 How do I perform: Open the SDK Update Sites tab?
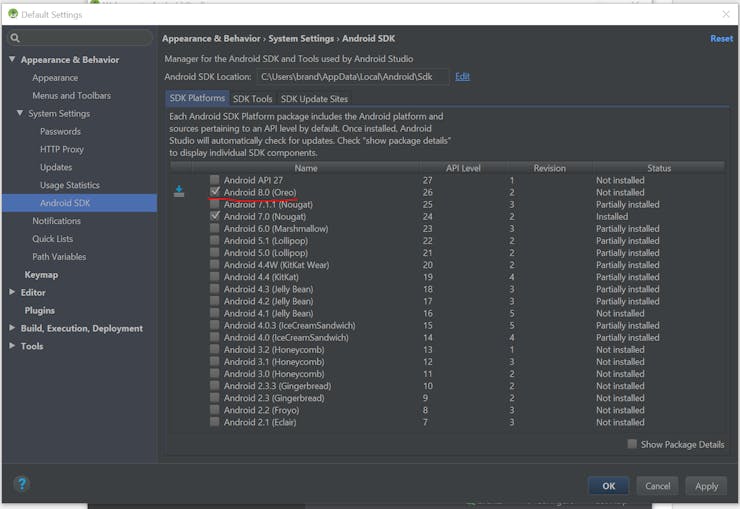pyautogui.click(x=314, y=99)
